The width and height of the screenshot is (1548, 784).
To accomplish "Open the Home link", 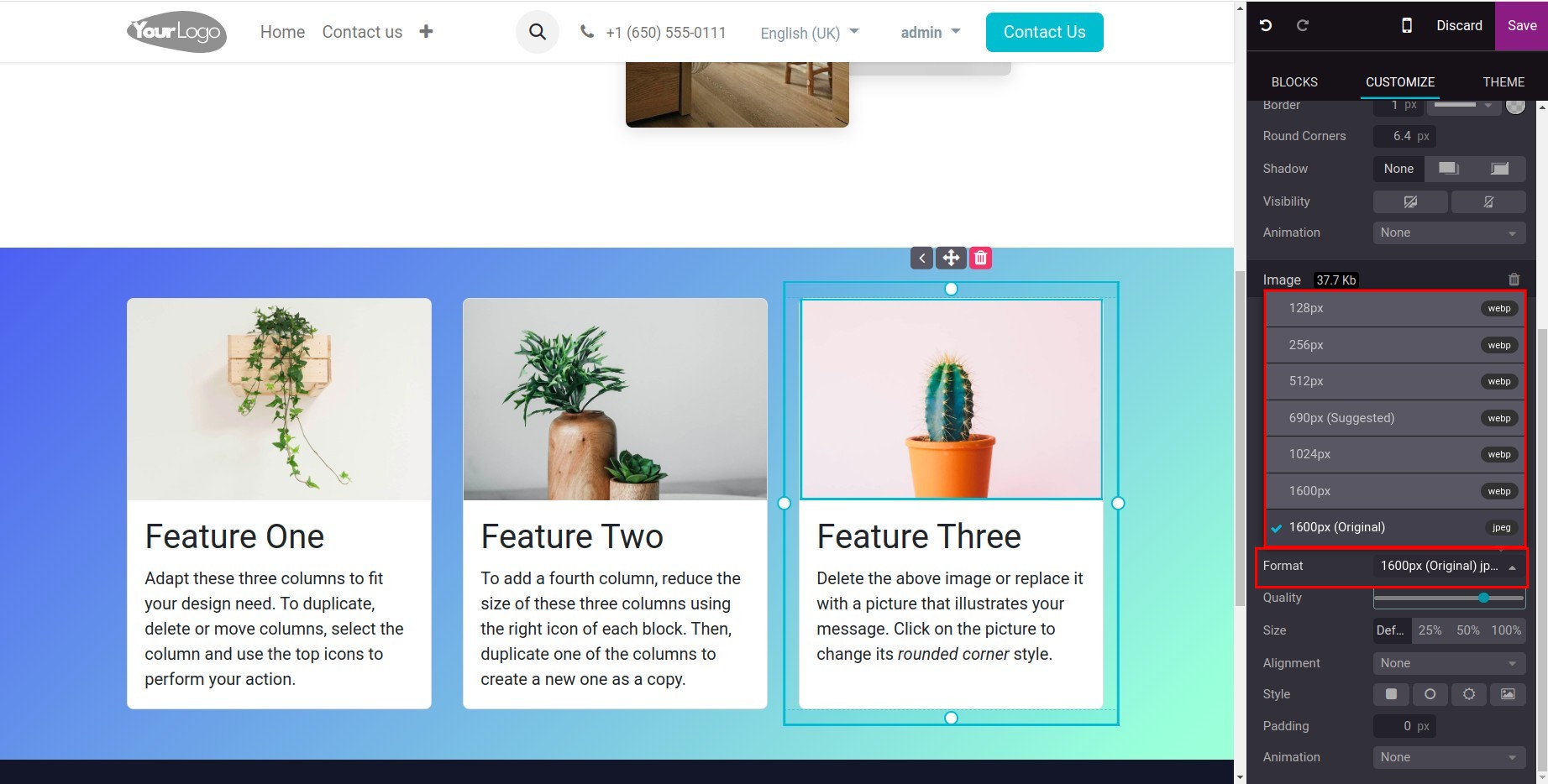I will coord(282,32).
